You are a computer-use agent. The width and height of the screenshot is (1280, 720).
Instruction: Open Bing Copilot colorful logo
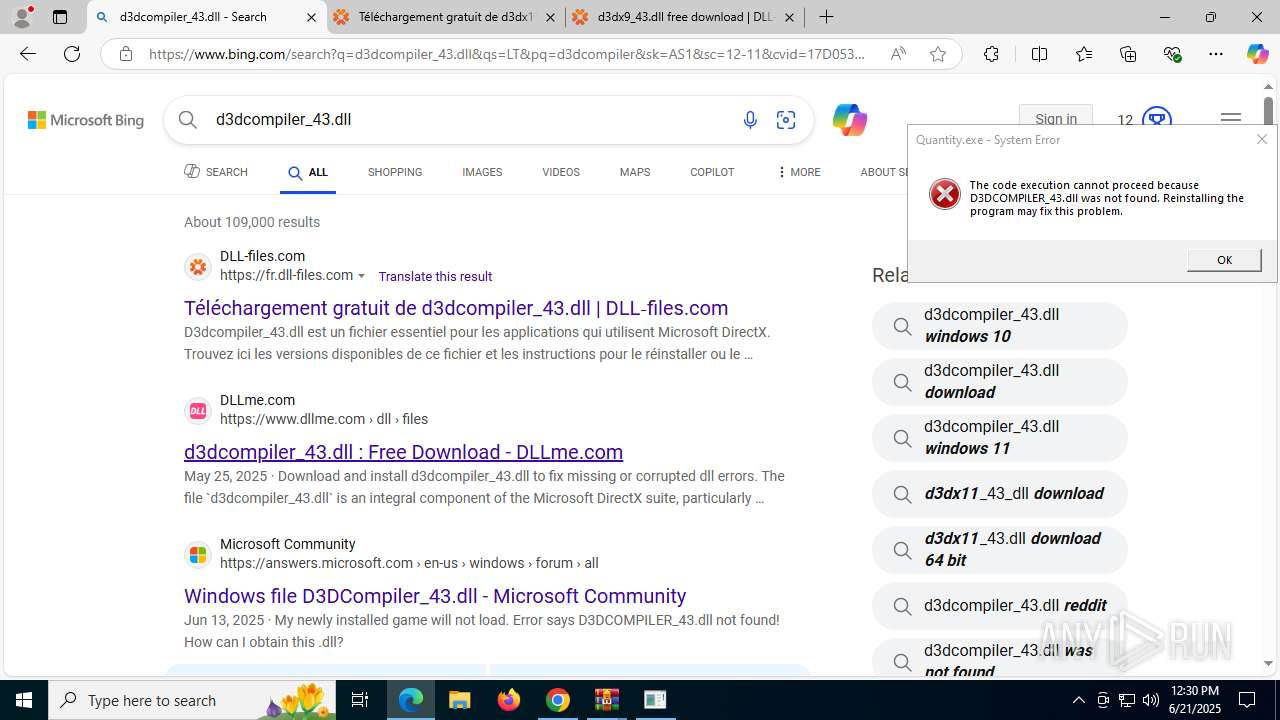[x=849, y=120]
